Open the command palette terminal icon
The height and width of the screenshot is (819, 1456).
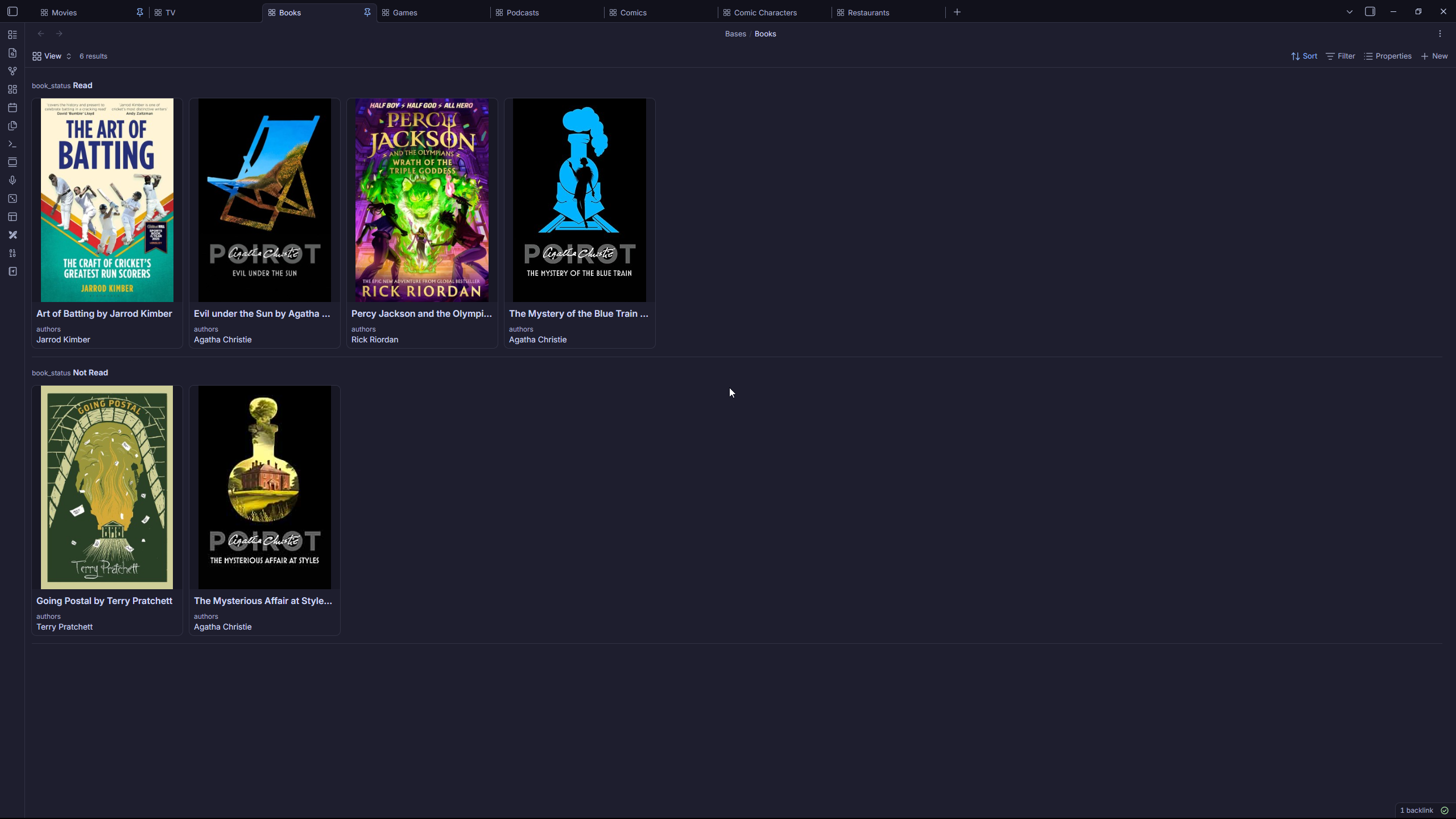(13, 144)
